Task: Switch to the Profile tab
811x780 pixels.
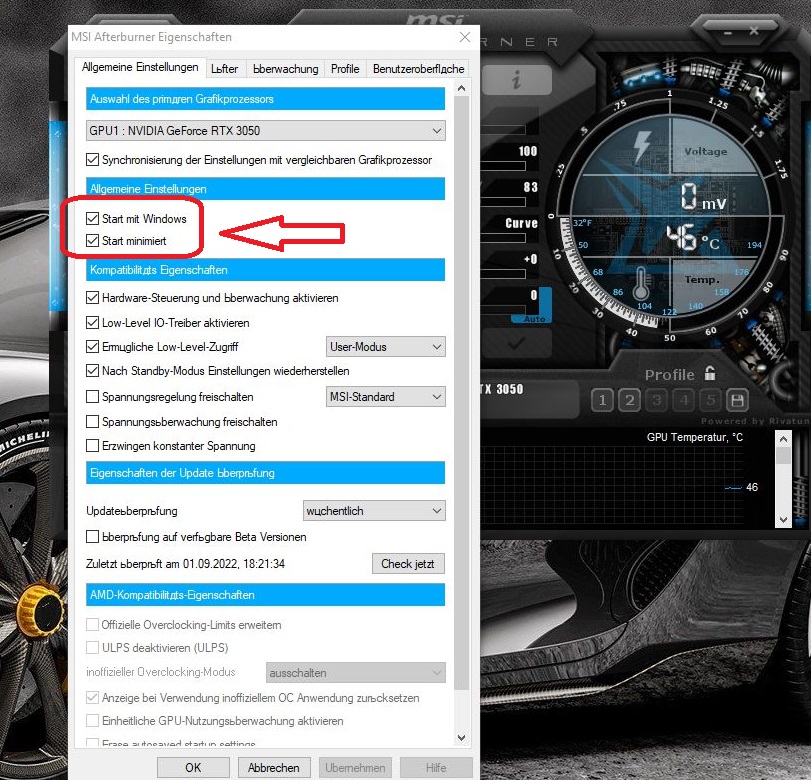Action: [x=345, y=69]
